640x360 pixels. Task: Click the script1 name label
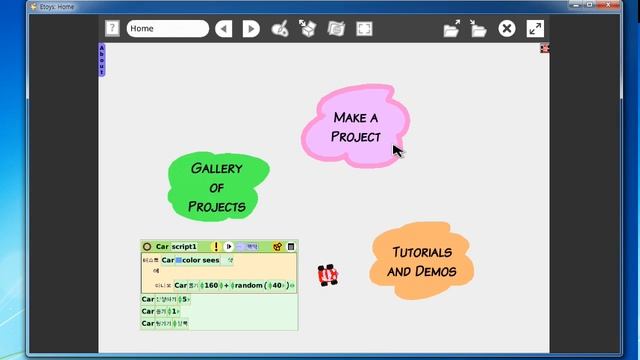click(x=184, y=247)
